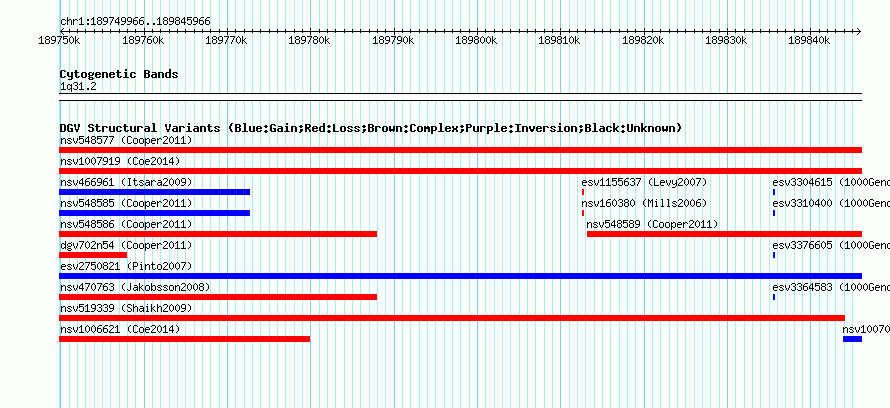
Task: Select the 189820k ruler position label
Action: 643,40
